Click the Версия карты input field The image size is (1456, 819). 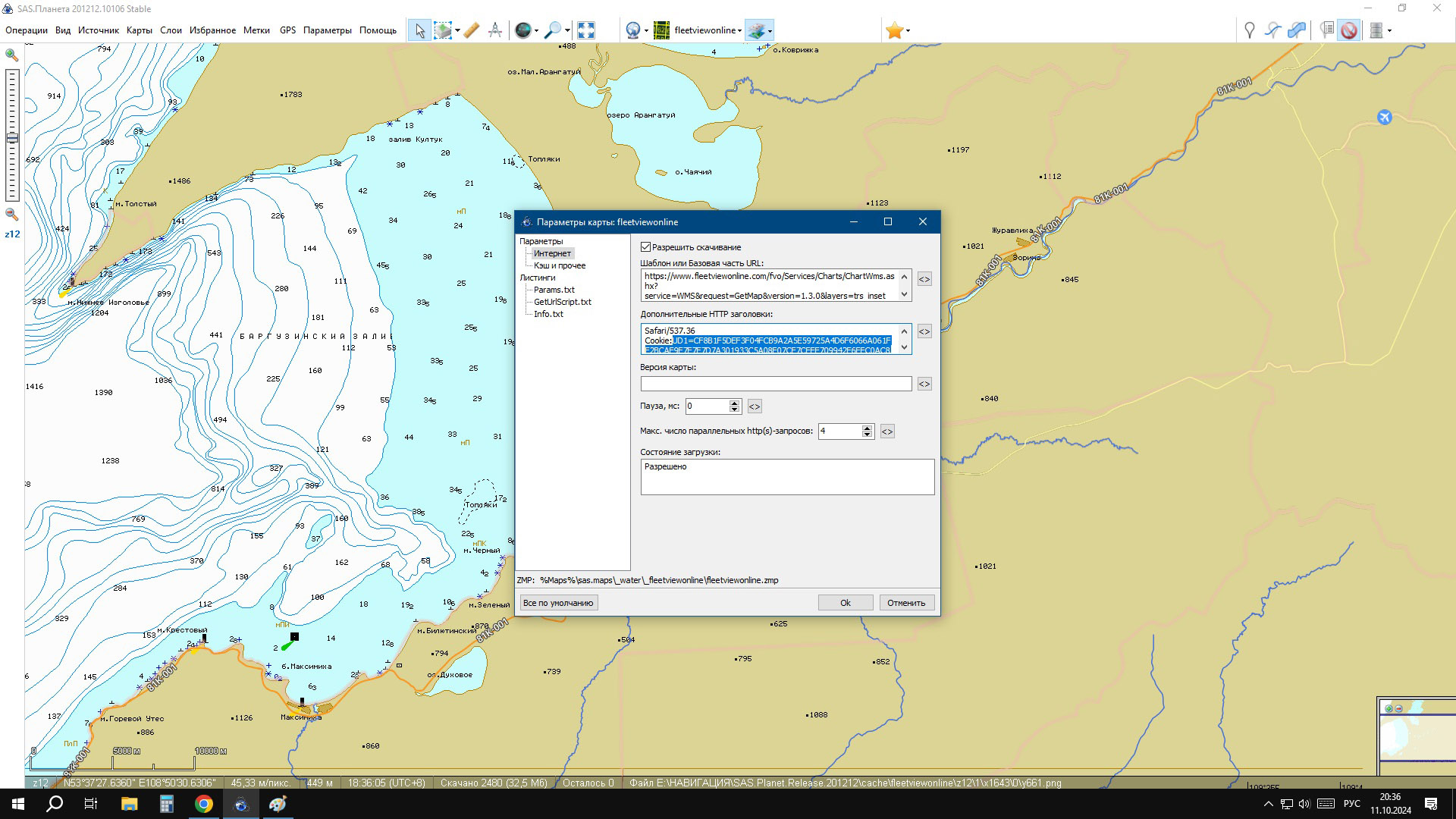point(775,384)
